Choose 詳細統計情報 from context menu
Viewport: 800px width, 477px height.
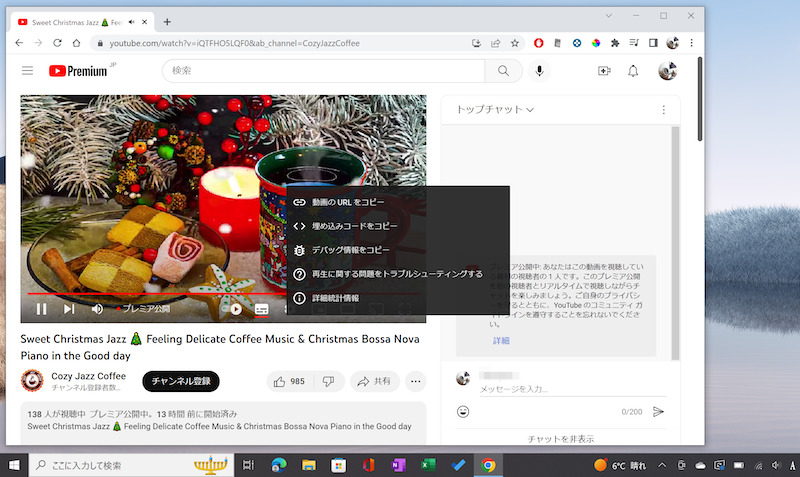(x=334, y=298)
